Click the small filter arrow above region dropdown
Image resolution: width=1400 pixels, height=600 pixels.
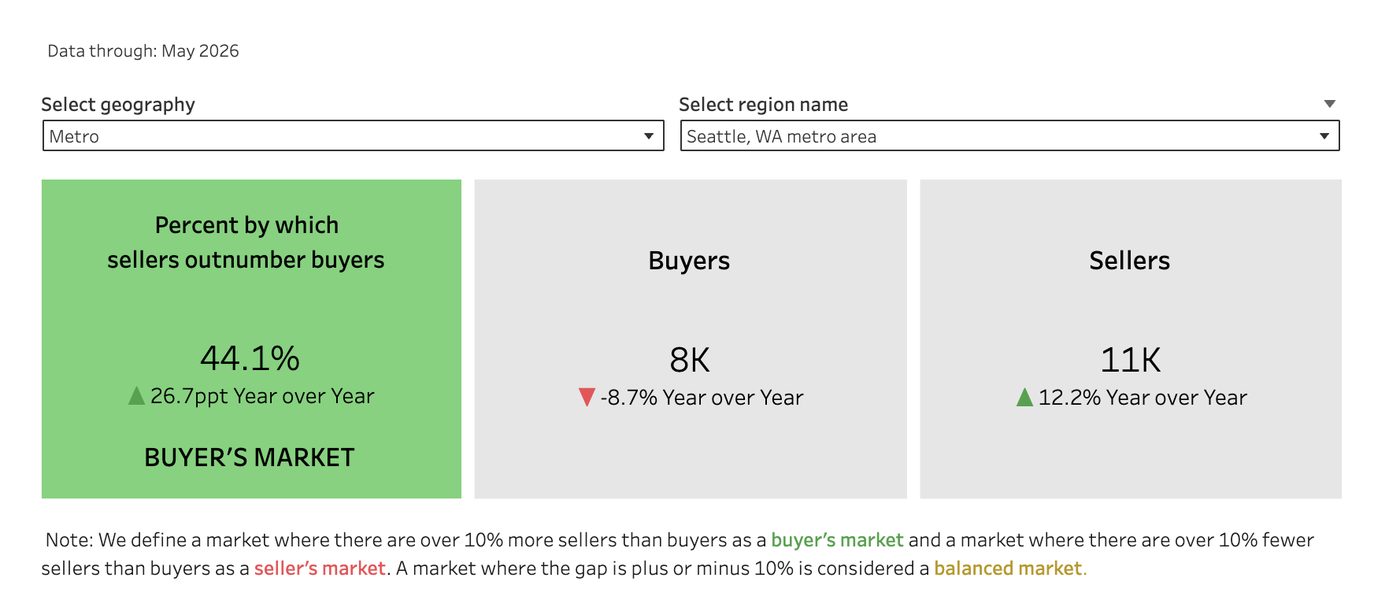click(x=1329, y=104)
